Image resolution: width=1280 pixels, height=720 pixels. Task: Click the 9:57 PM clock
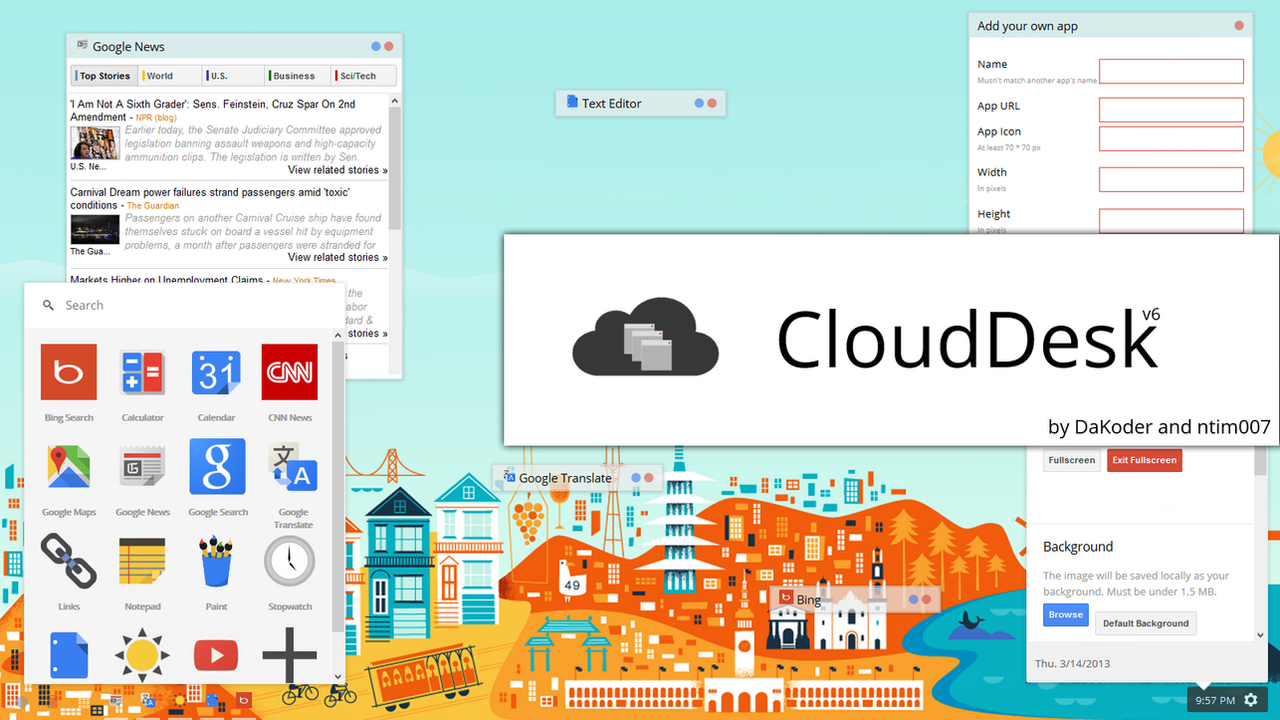pyautogui.click(x=1215, y=700)
